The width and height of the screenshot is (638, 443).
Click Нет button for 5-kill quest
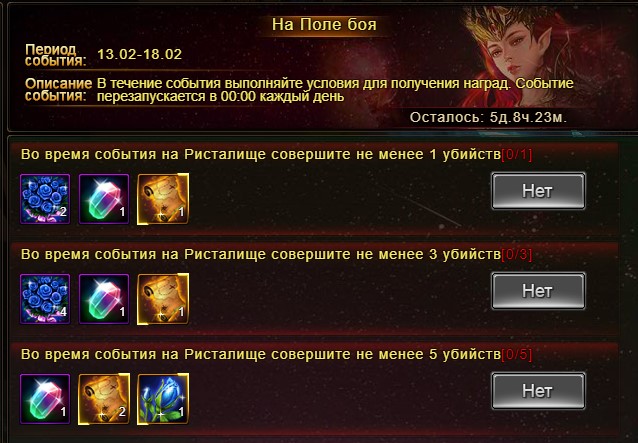click(538, 391)
